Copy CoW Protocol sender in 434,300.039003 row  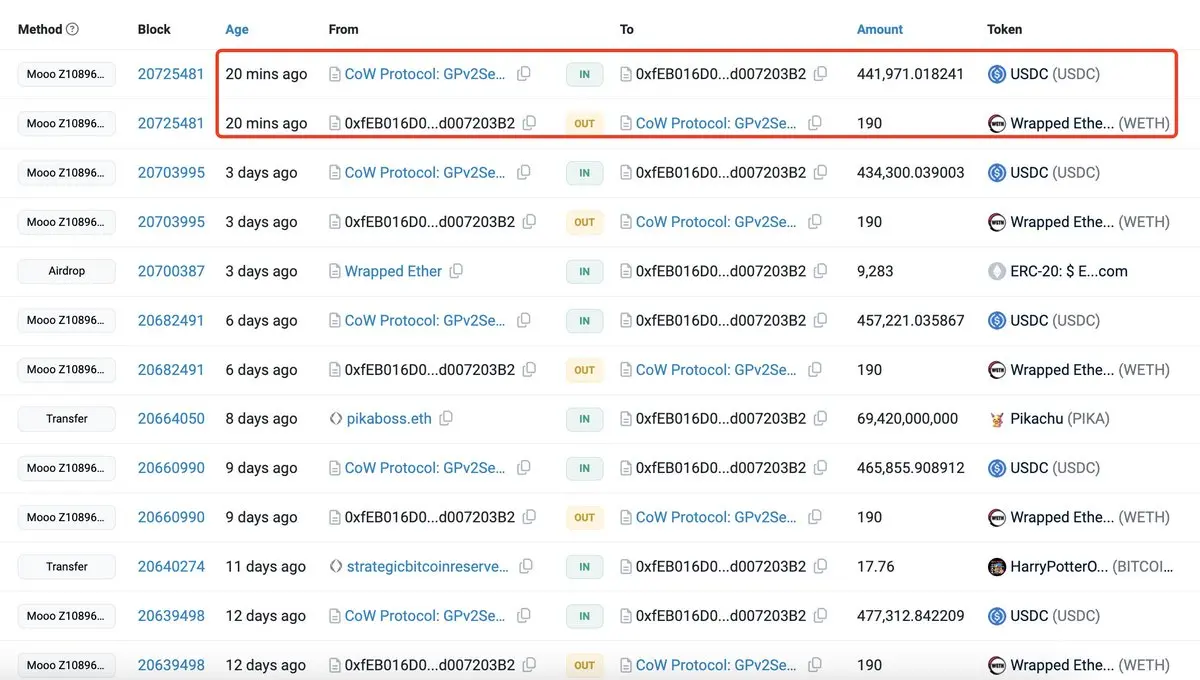pos(524,172)
